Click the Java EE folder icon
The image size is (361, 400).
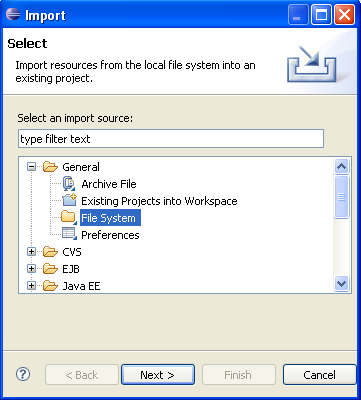50,286
